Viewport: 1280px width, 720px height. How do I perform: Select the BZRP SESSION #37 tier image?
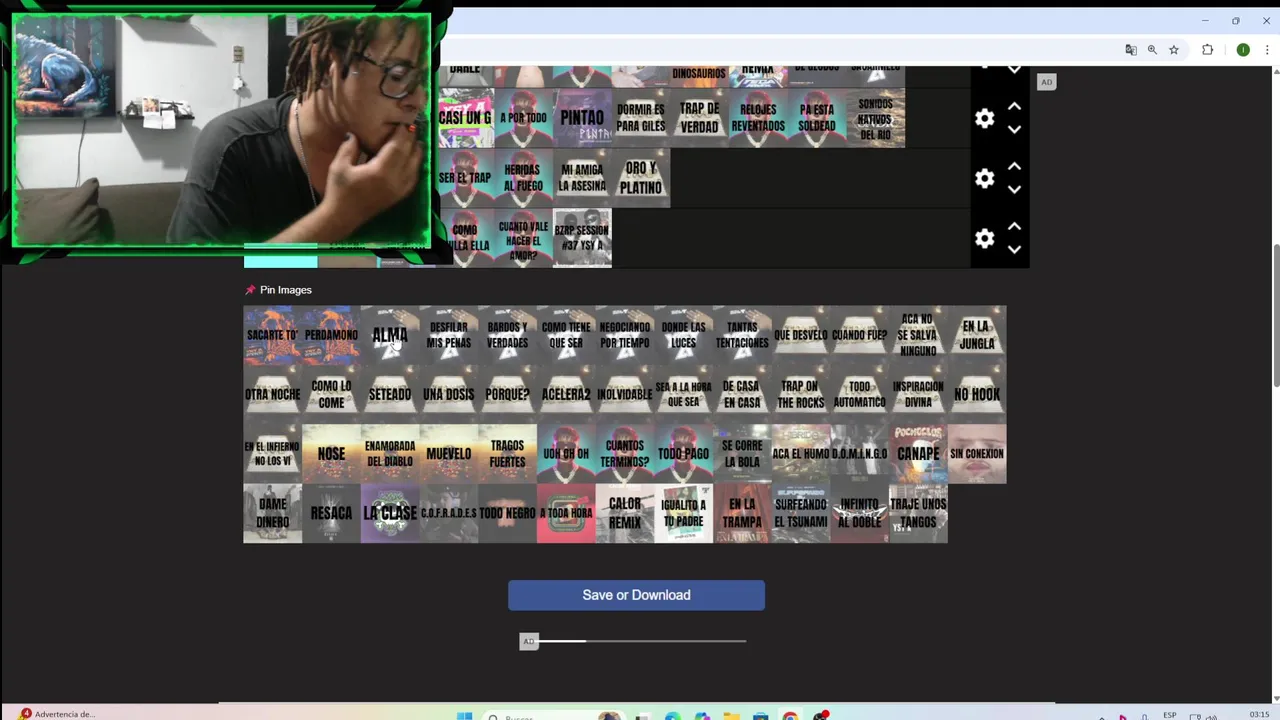point(582,238)
